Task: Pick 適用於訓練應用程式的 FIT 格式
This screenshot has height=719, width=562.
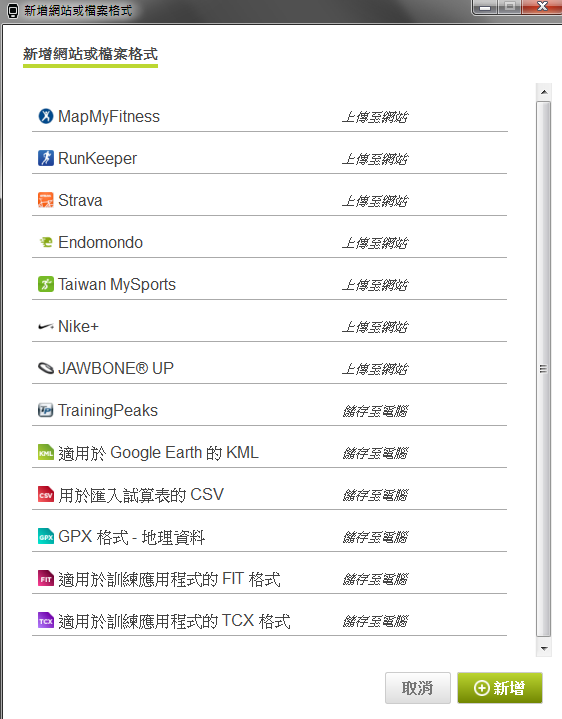Action: tap(169, 579)
